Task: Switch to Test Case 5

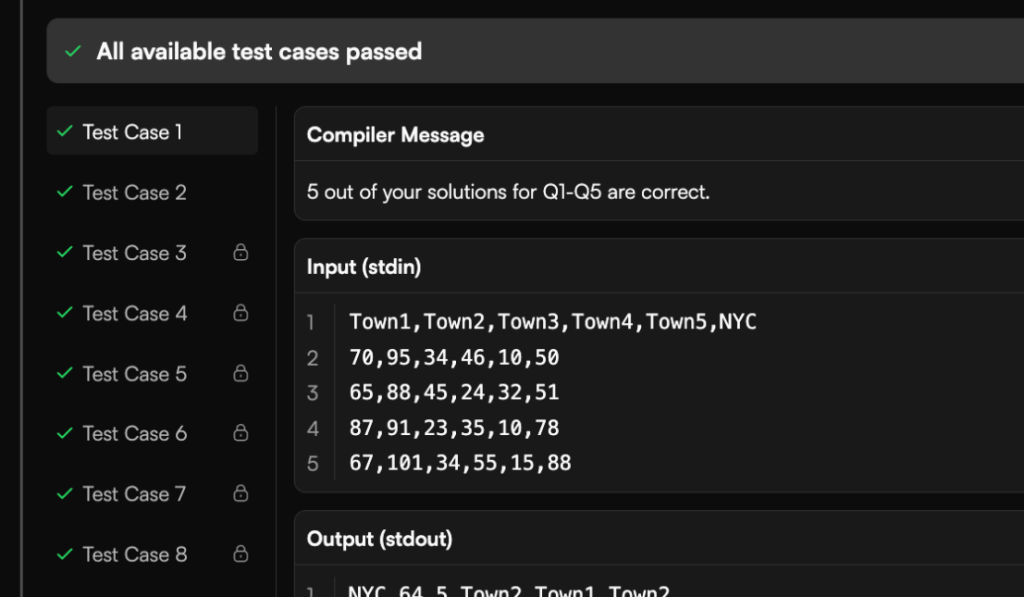Action: [x=134, y=374]
